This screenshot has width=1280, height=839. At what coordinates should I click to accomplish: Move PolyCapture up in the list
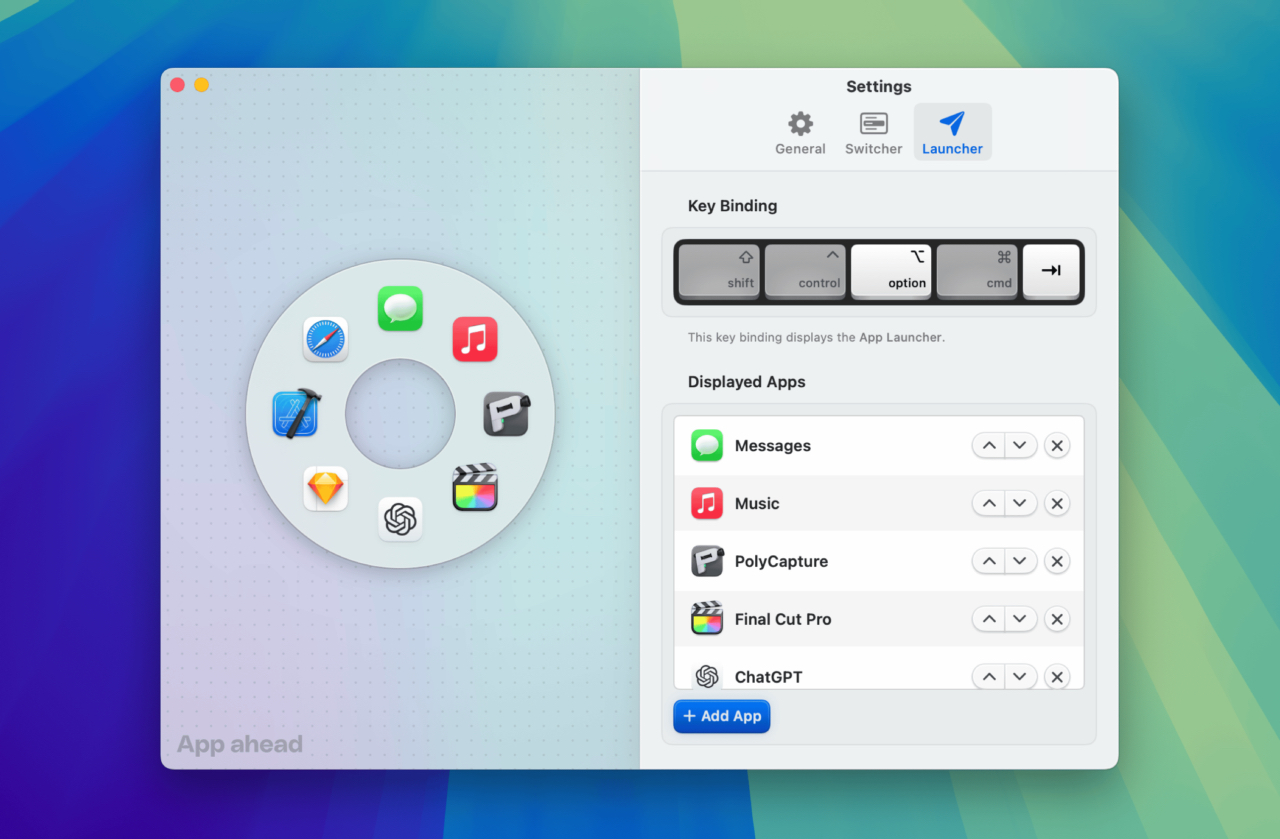pos(989,562)
